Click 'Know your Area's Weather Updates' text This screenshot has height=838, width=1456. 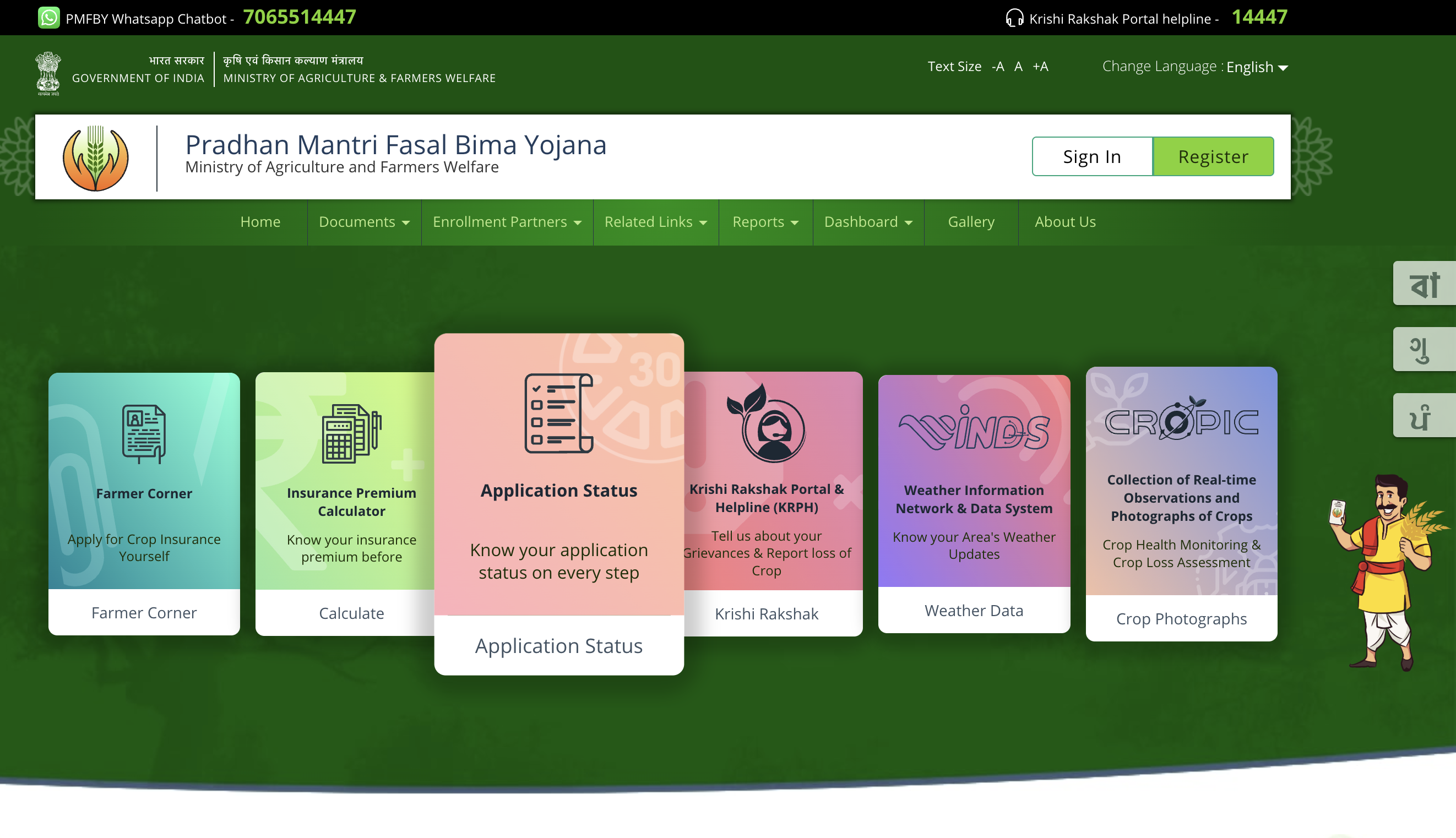pos(974,546)
